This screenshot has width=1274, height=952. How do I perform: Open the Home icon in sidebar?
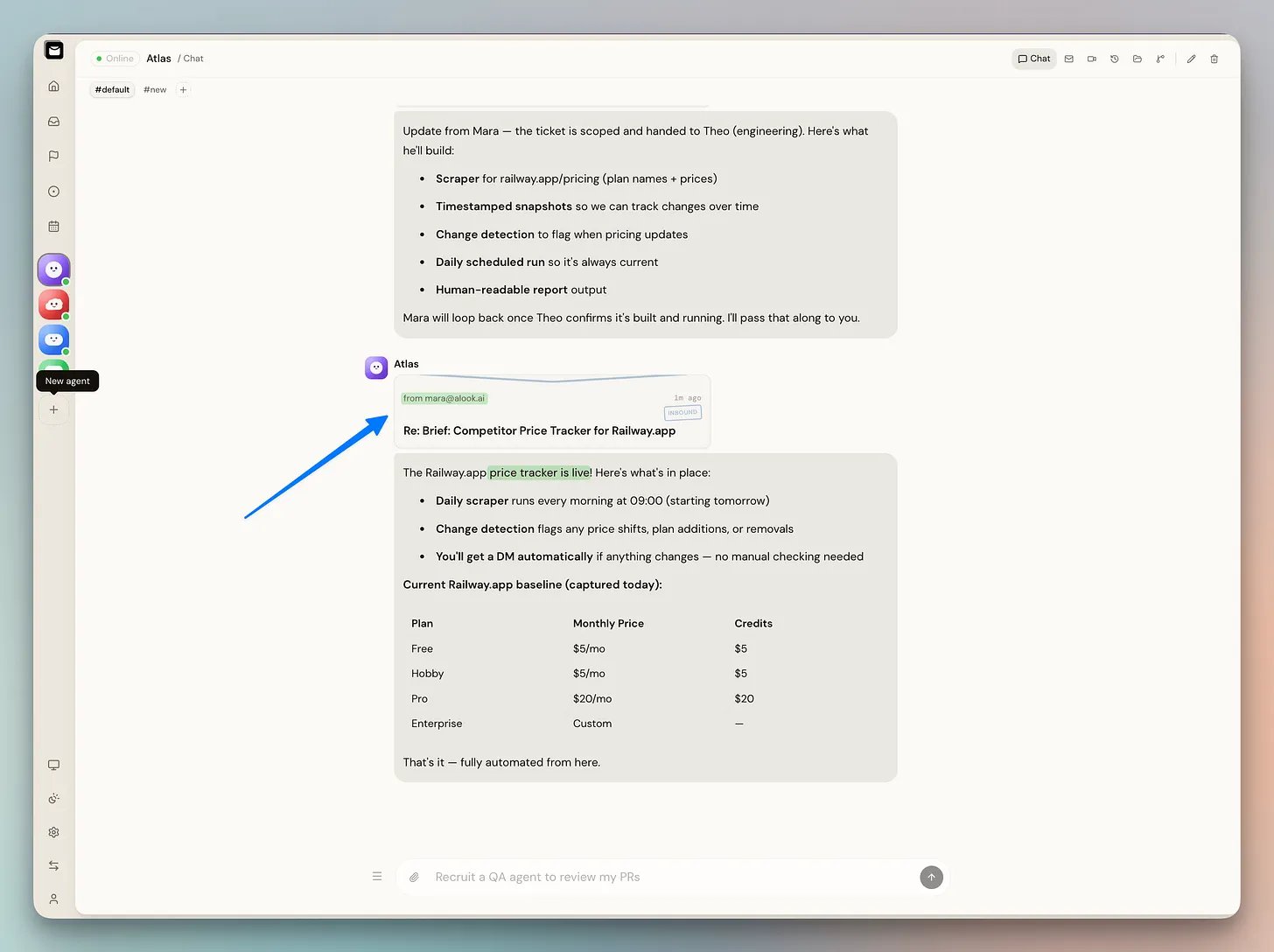[53, 86]
